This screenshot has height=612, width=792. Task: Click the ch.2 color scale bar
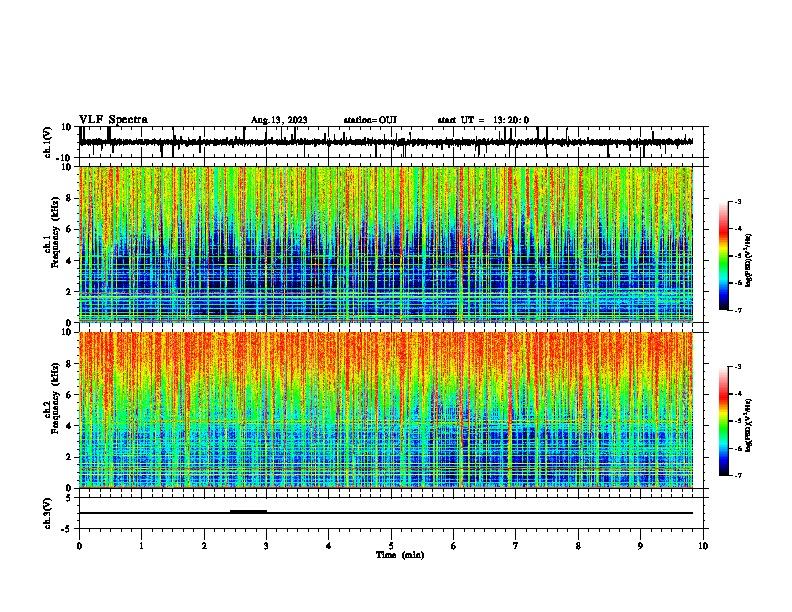(723, 421)
